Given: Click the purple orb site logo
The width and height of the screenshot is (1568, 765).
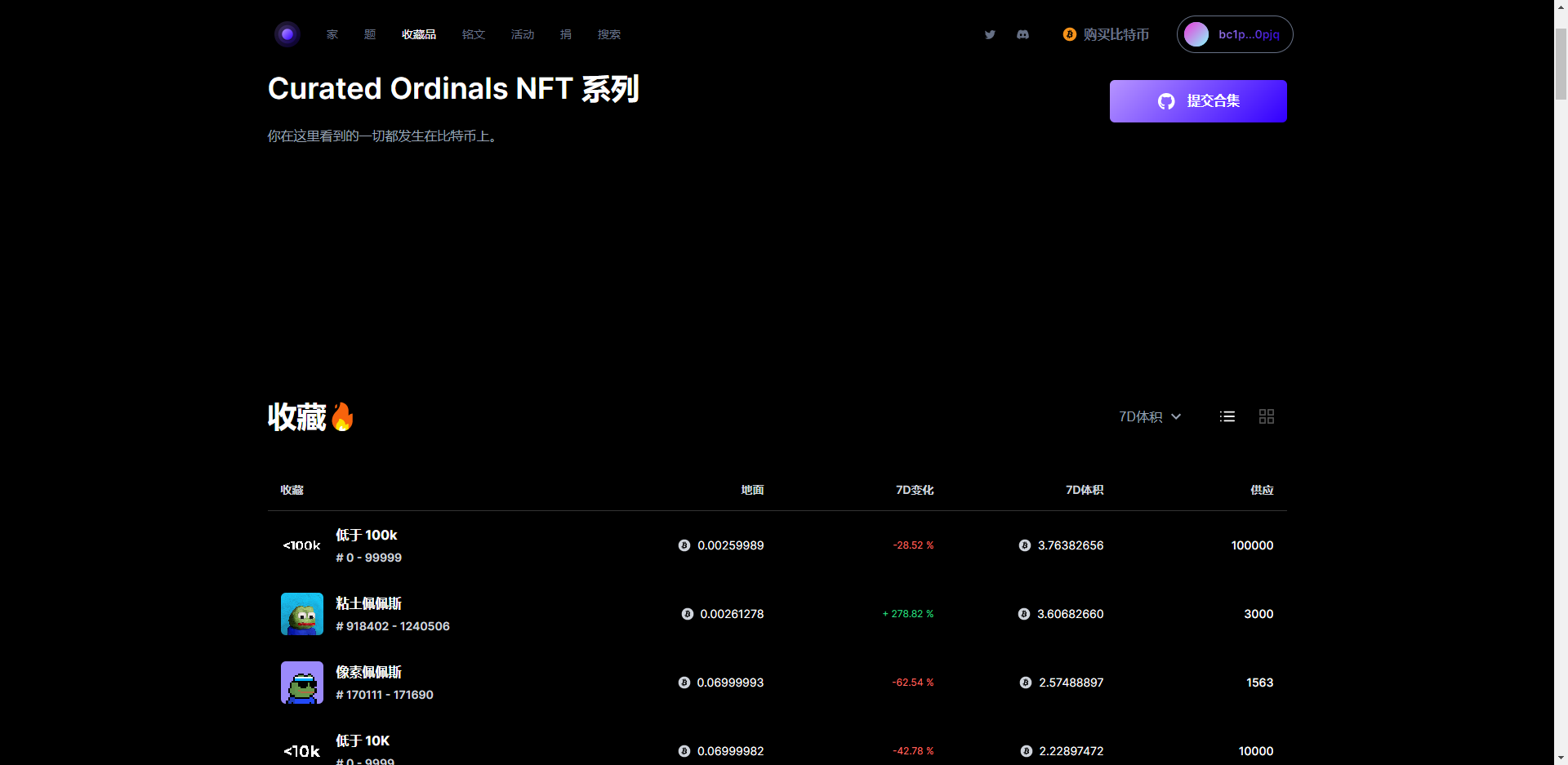Looking at the screenshot, I should pos(287,34).
